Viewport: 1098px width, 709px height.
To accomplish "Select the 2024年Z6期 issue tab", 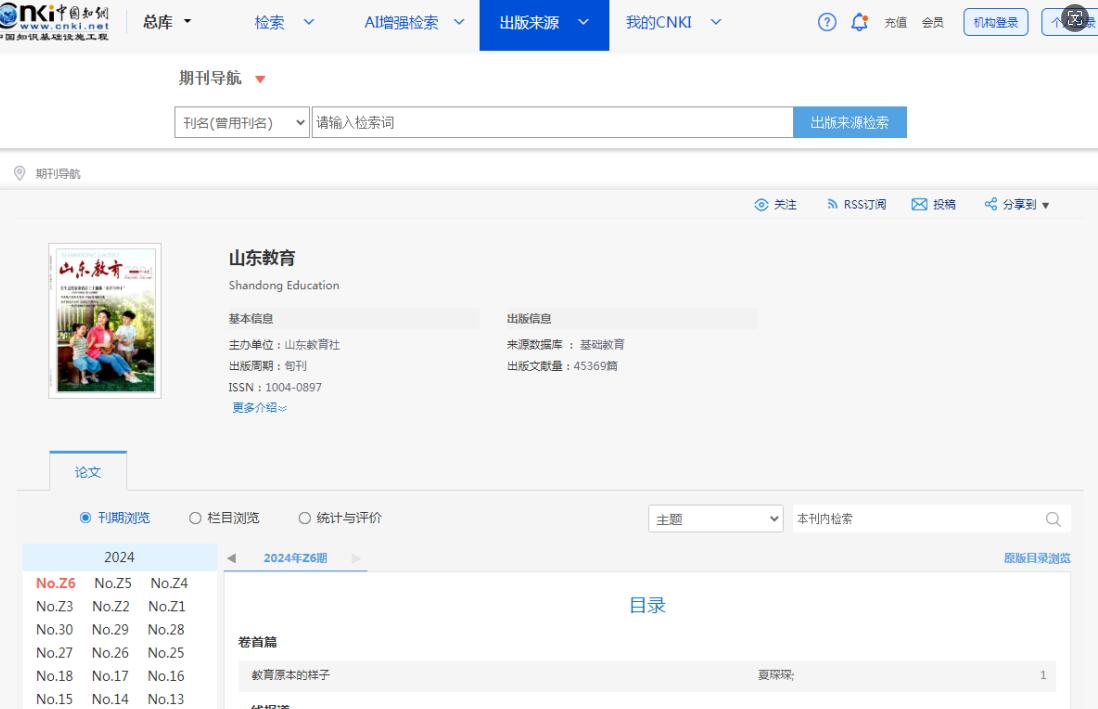I will pyautogui.click(x=296, y=558).
